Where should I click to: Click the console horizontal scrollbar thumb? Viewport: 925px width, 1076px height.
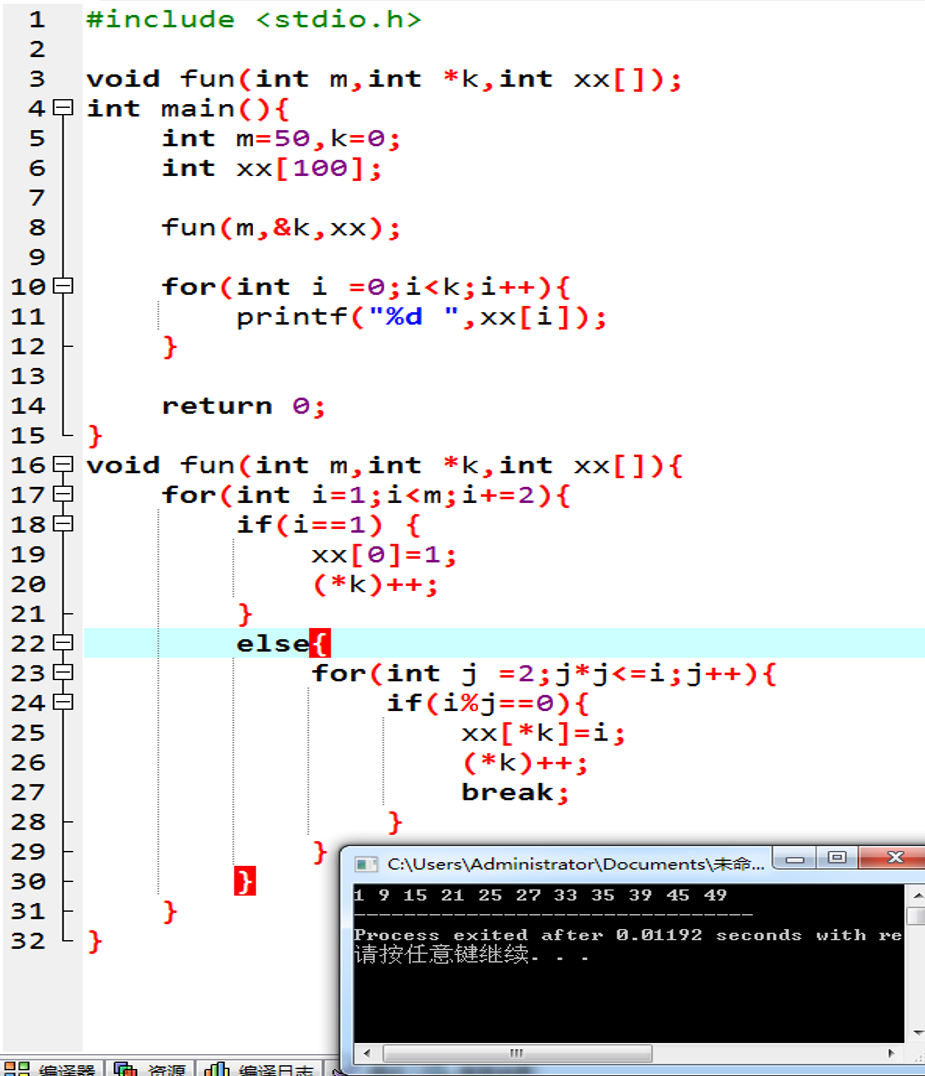pos(517,1053)
